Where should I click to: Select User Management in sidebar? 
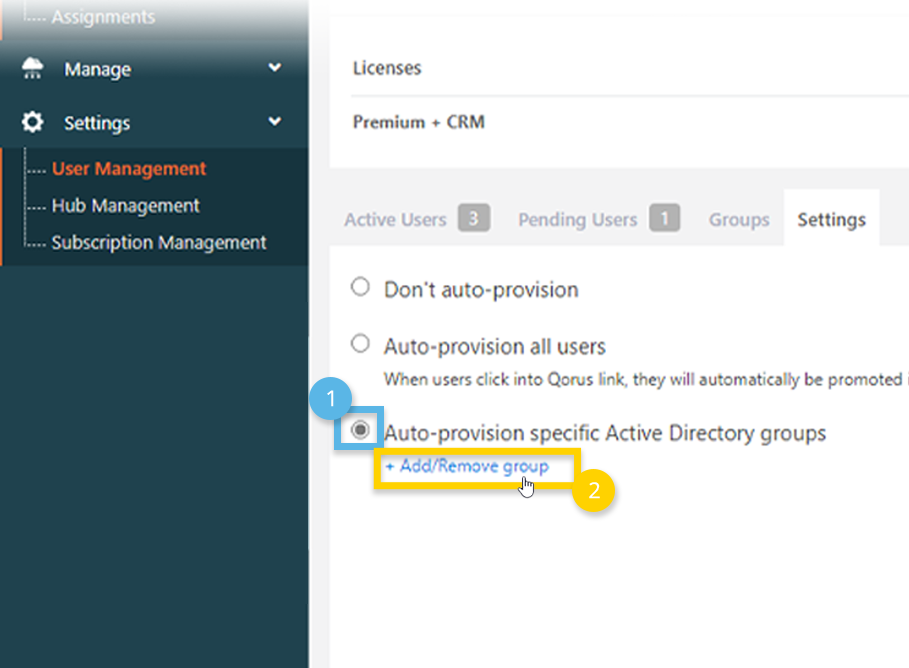(129, 169)
